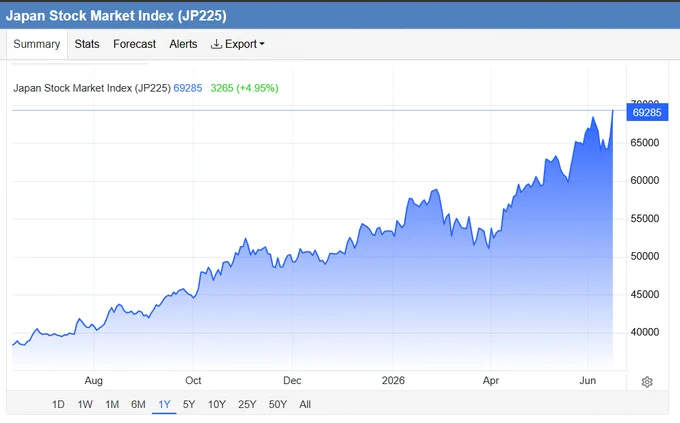The height and width of the screenshot is (423, 680).
Task: Open the Alerts tab
Action: click(183, 44)
